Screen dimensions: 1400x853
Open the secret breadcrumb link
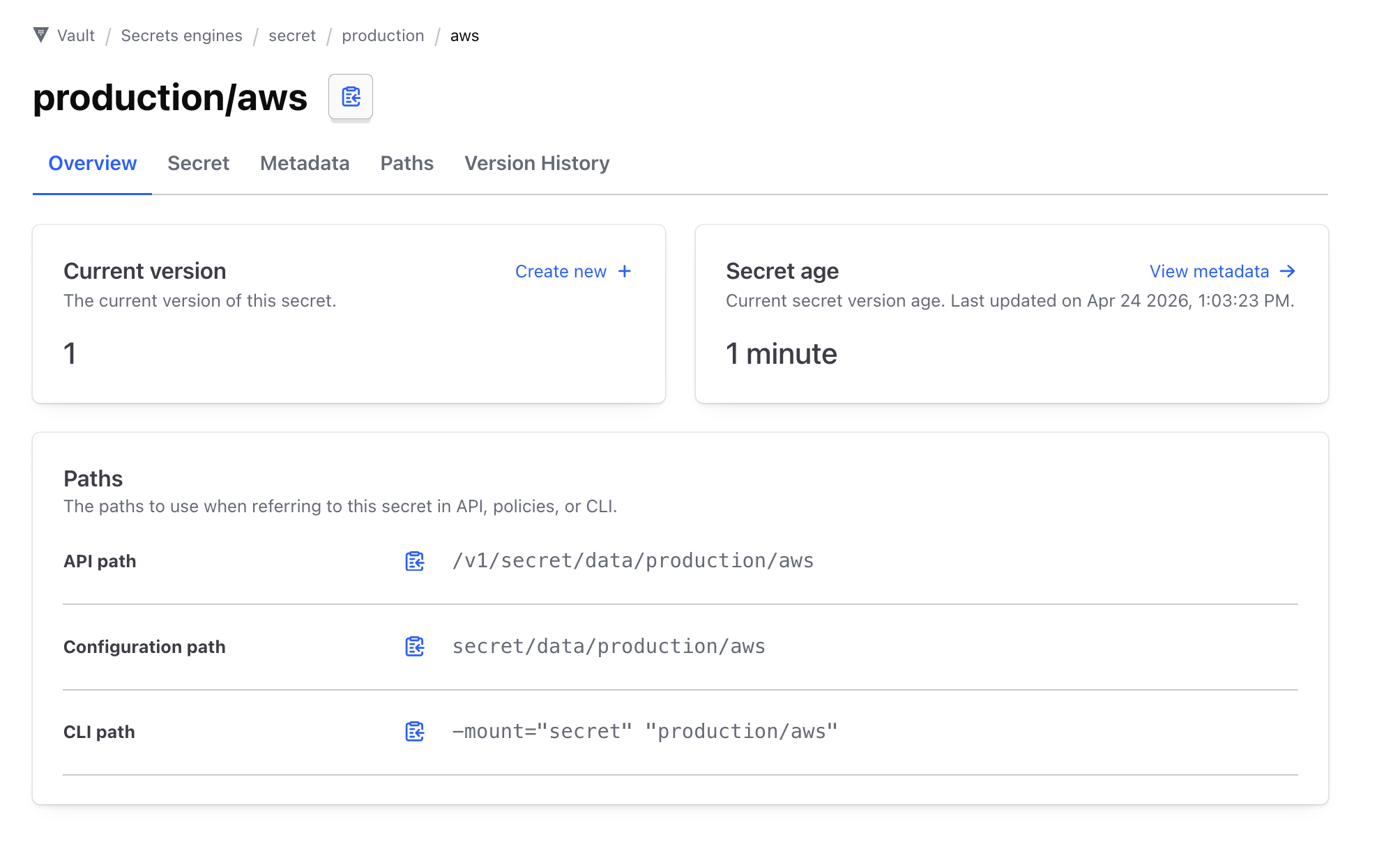[x=292, y=36]
